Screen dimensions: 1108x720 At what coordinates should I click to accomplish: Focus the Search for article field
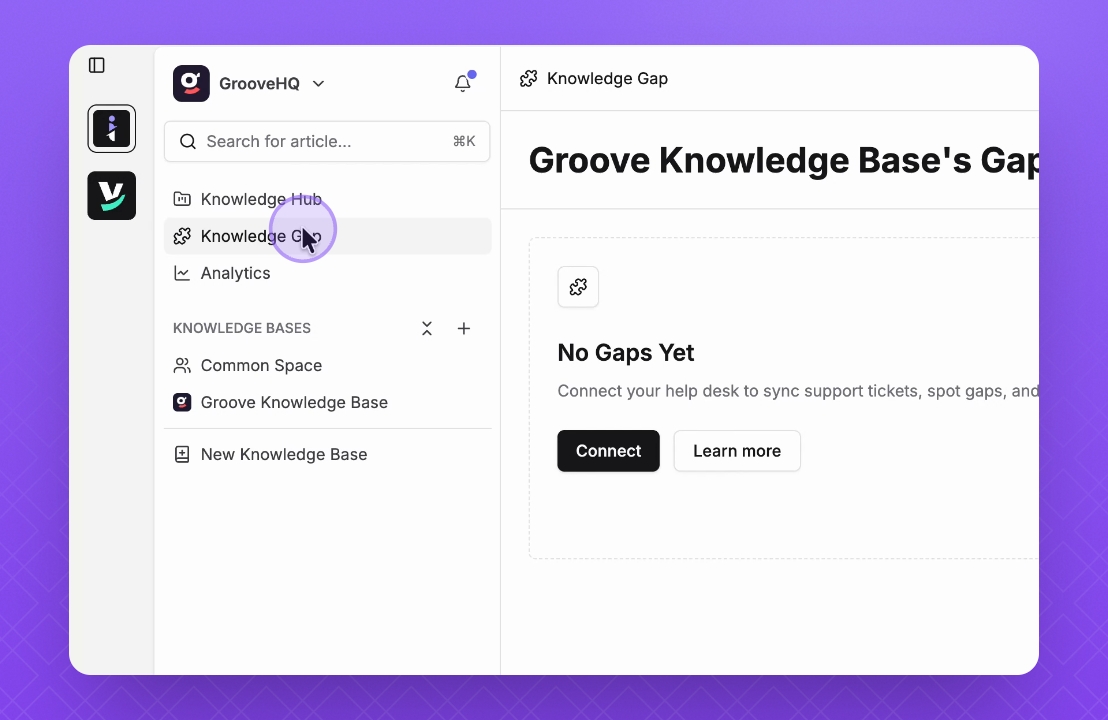pyautogui.click(x=327, y=141)
